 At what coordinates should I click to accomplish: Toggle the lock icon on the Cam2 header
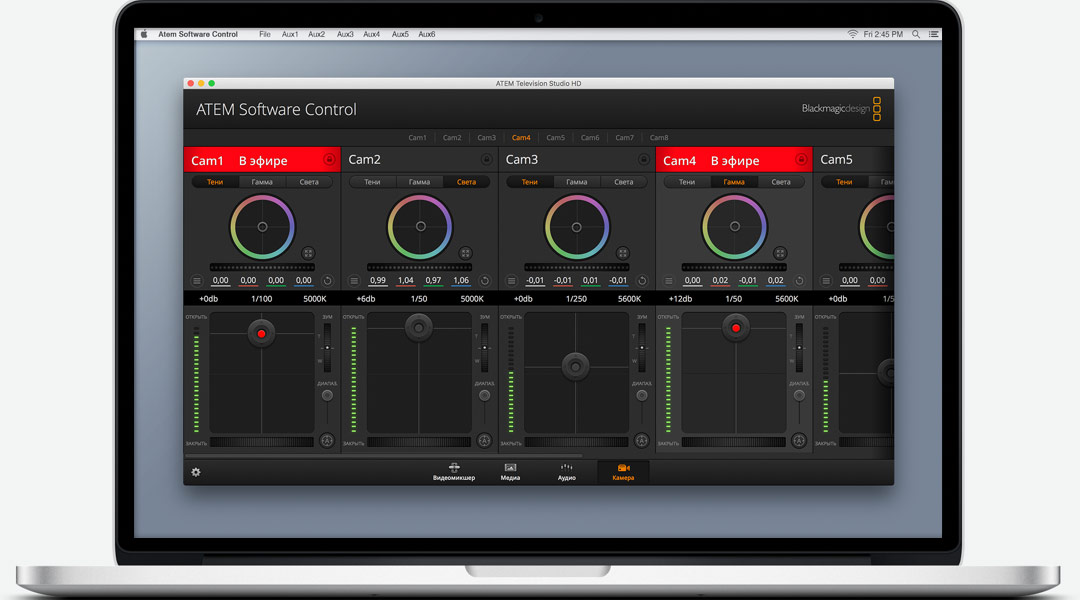click(x=487, y=160)
